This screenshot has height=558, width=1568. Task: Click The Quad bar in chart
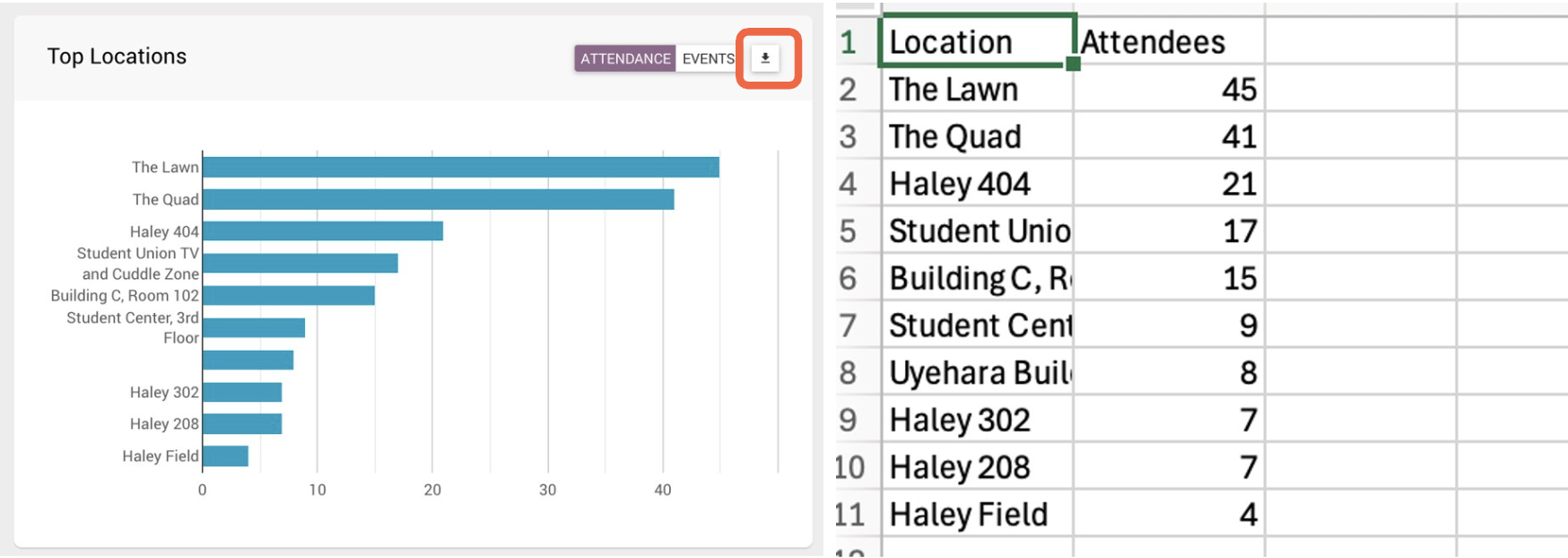click(439, 199)
